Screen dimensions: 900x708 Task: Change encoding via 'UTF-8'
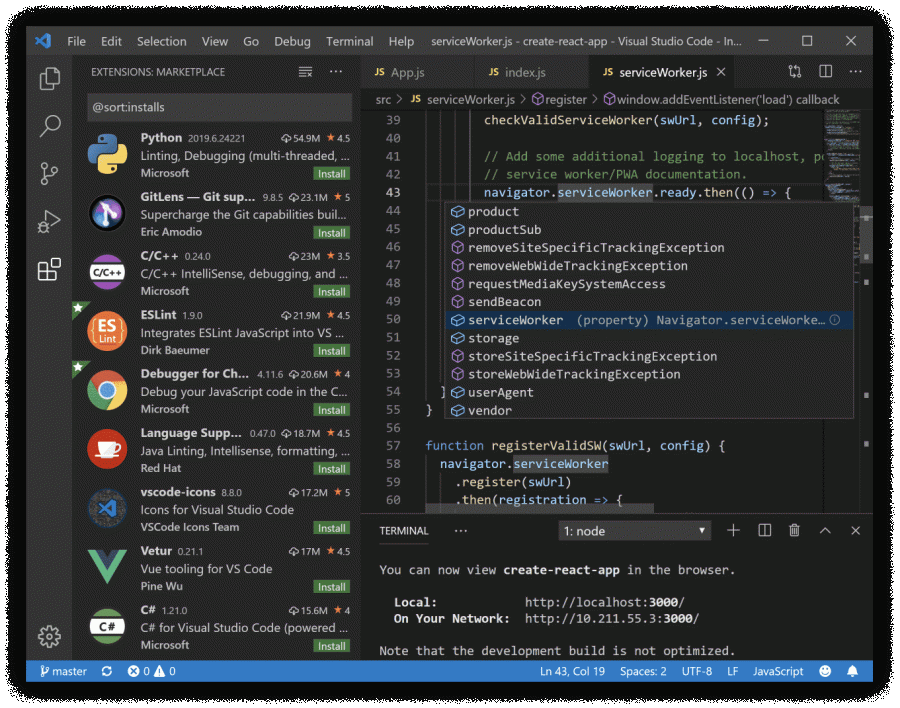pos(697,671)
